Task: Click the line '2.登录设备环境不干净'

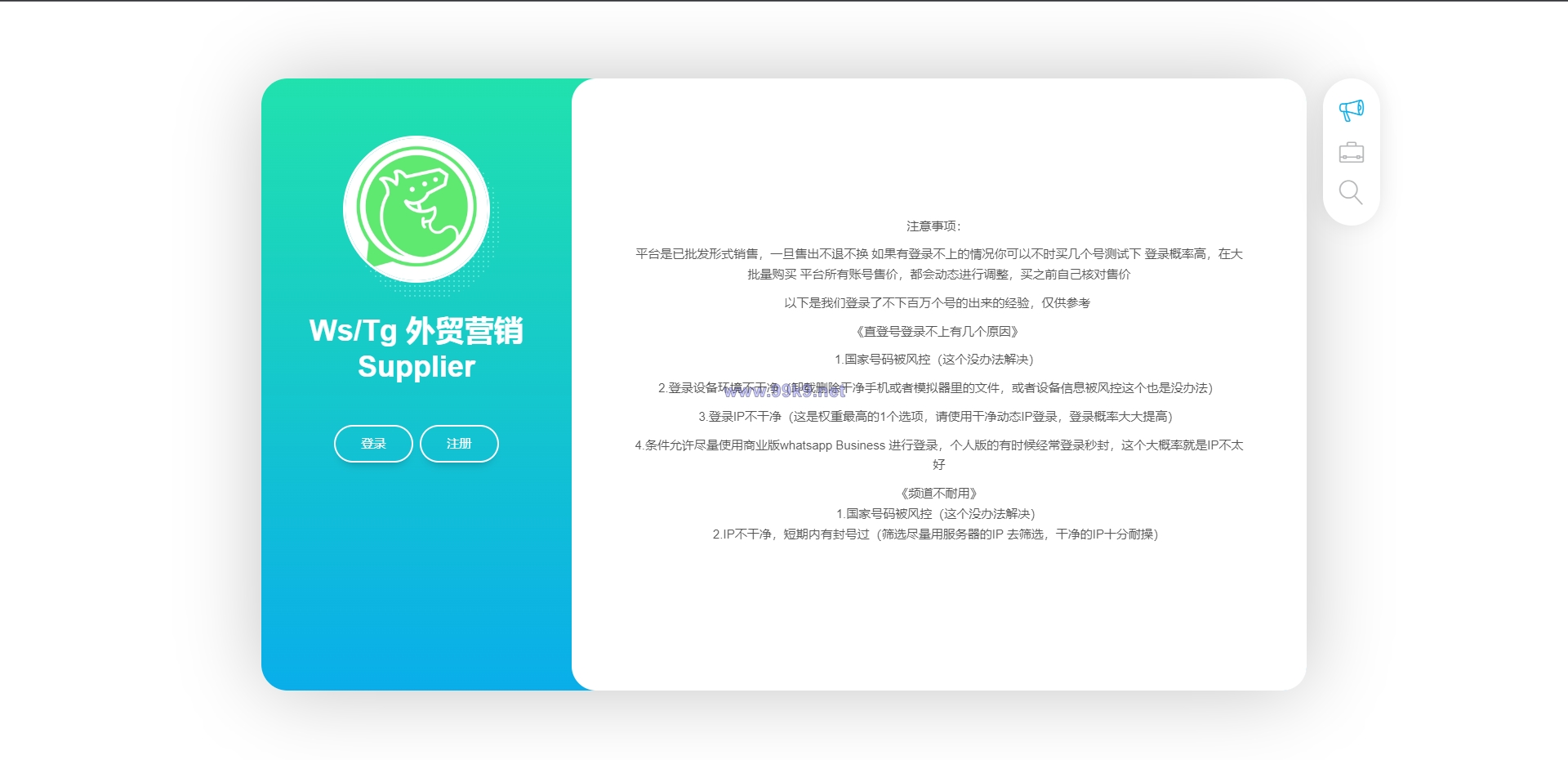Action: pos(936,388)
